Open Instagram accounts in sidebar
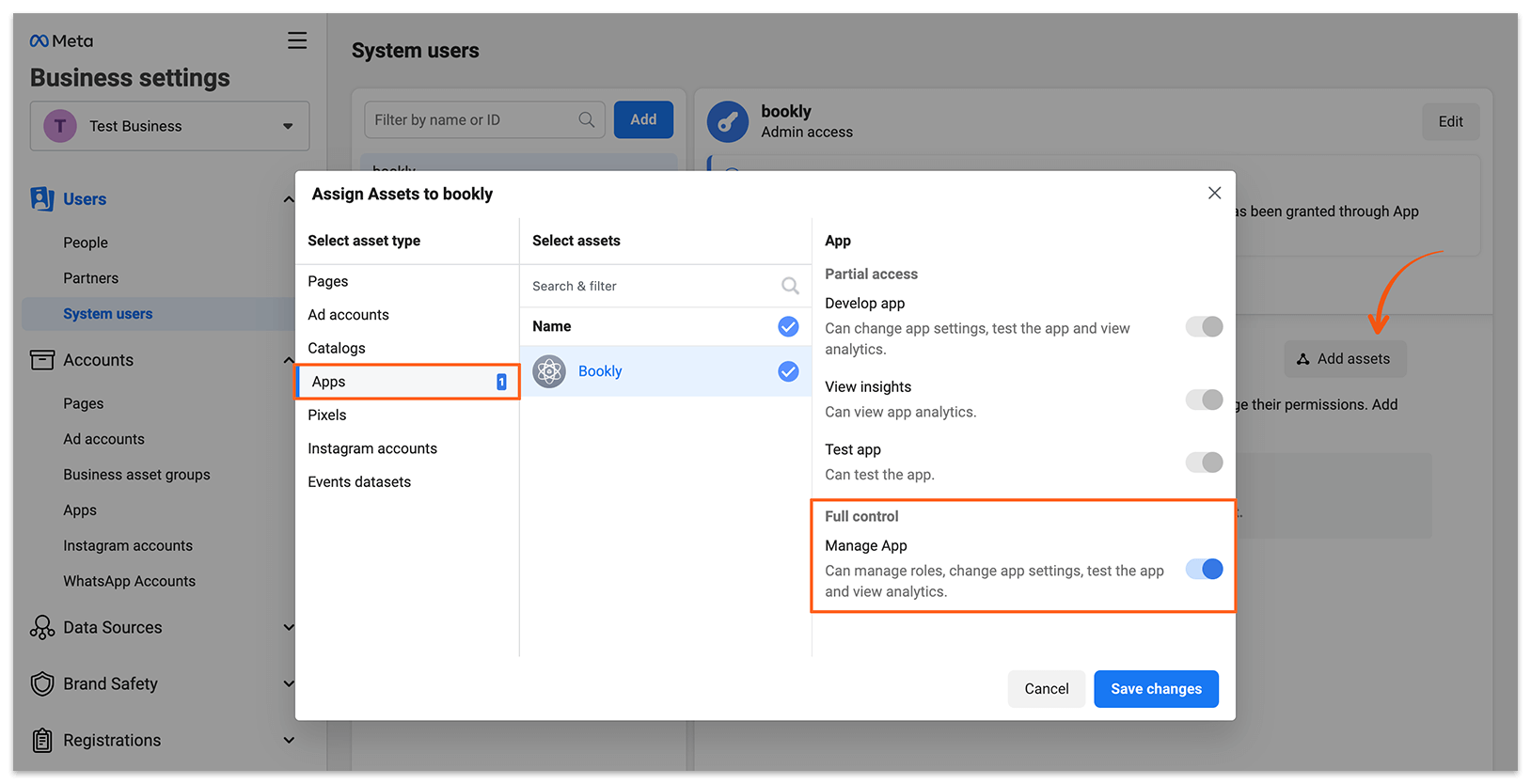The width and height of the screenshot is (1531, 784). tap(128, 546)
